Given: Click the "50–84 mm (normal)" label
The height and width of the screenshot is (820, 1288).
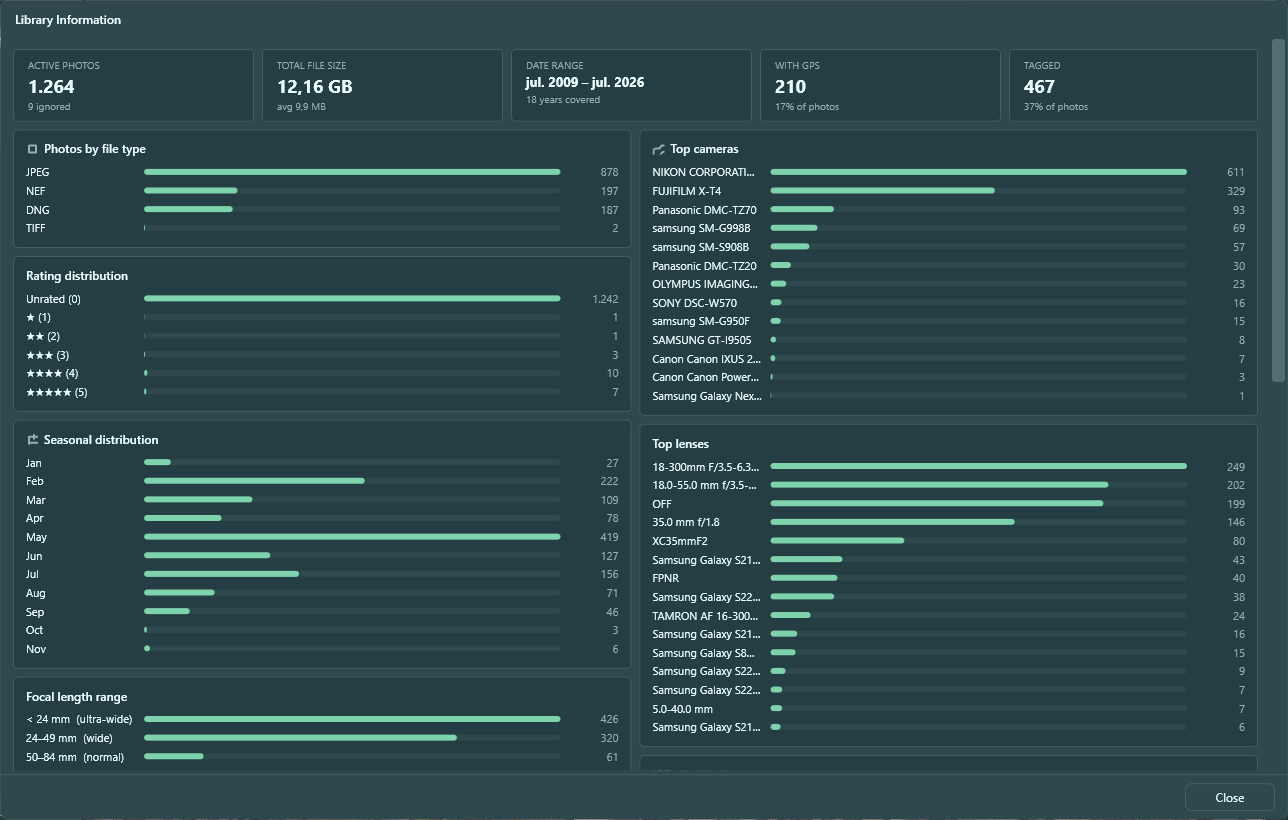Looking at the screenshot, I should pos(75,757).
